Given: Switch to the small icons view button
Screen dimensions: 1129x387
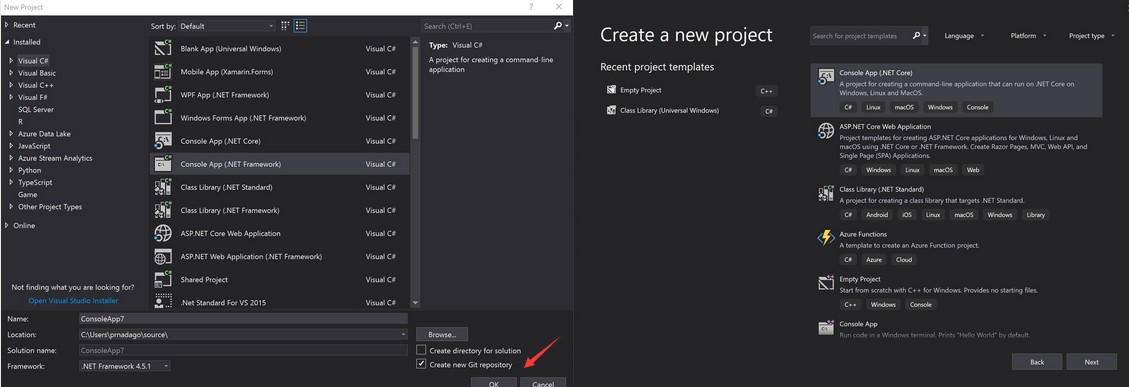Looking at the screenshot, I should [x=286, y=26].
